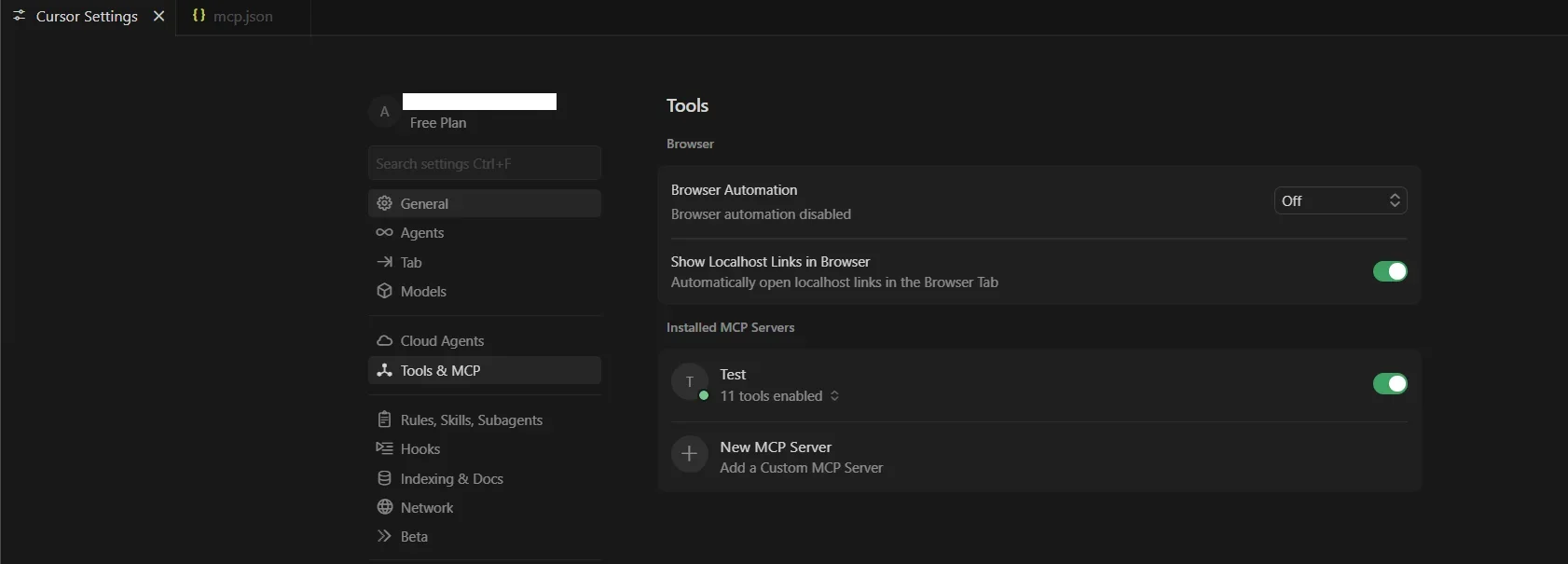The width and height of the screenshot is (1568, 564).
Task: Click the Network globe icon
Action: click(384, 507)
